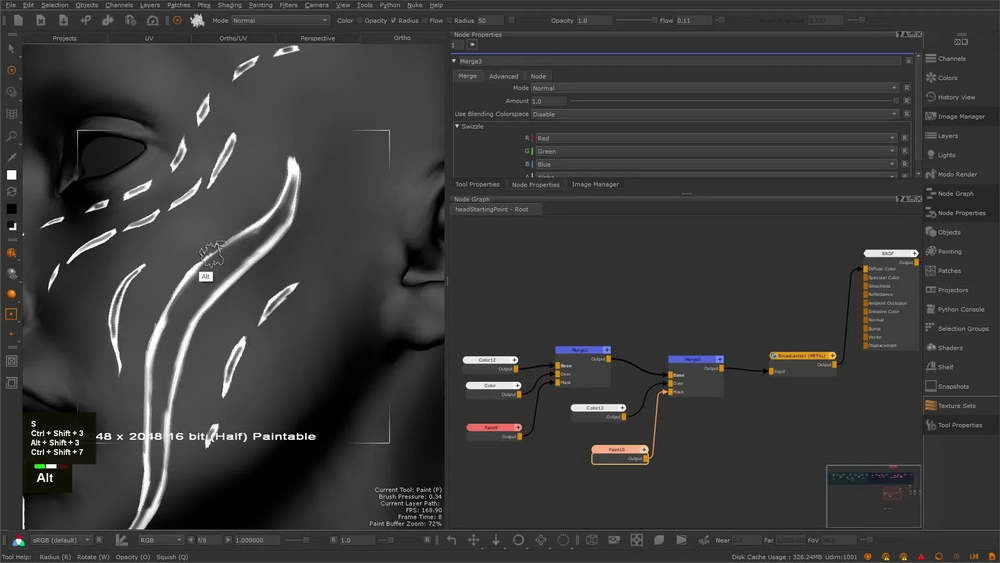
Task: Open the Merge3 Mode dropdown
Action: (714, 88)
